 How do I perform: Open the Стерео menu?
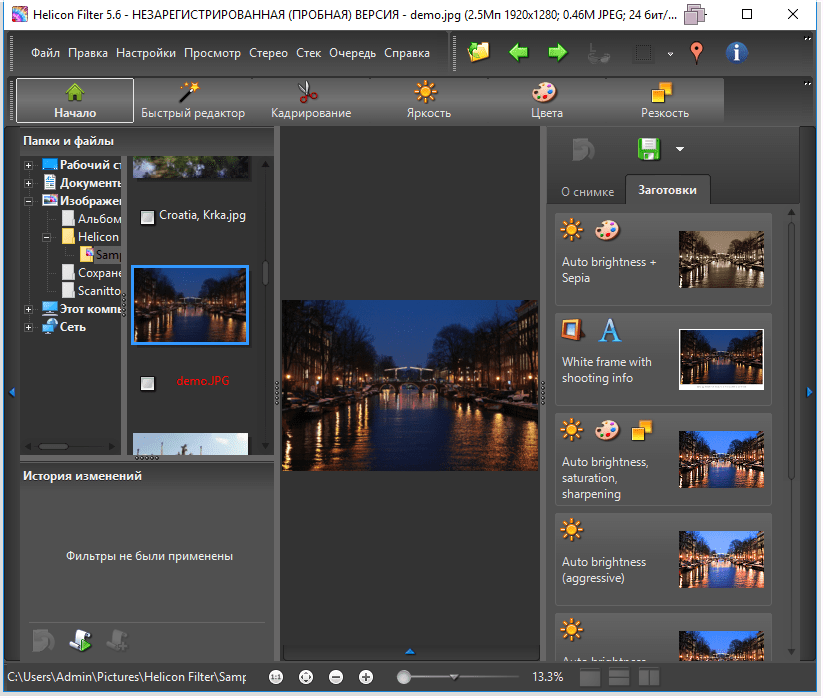pos(268,53)
